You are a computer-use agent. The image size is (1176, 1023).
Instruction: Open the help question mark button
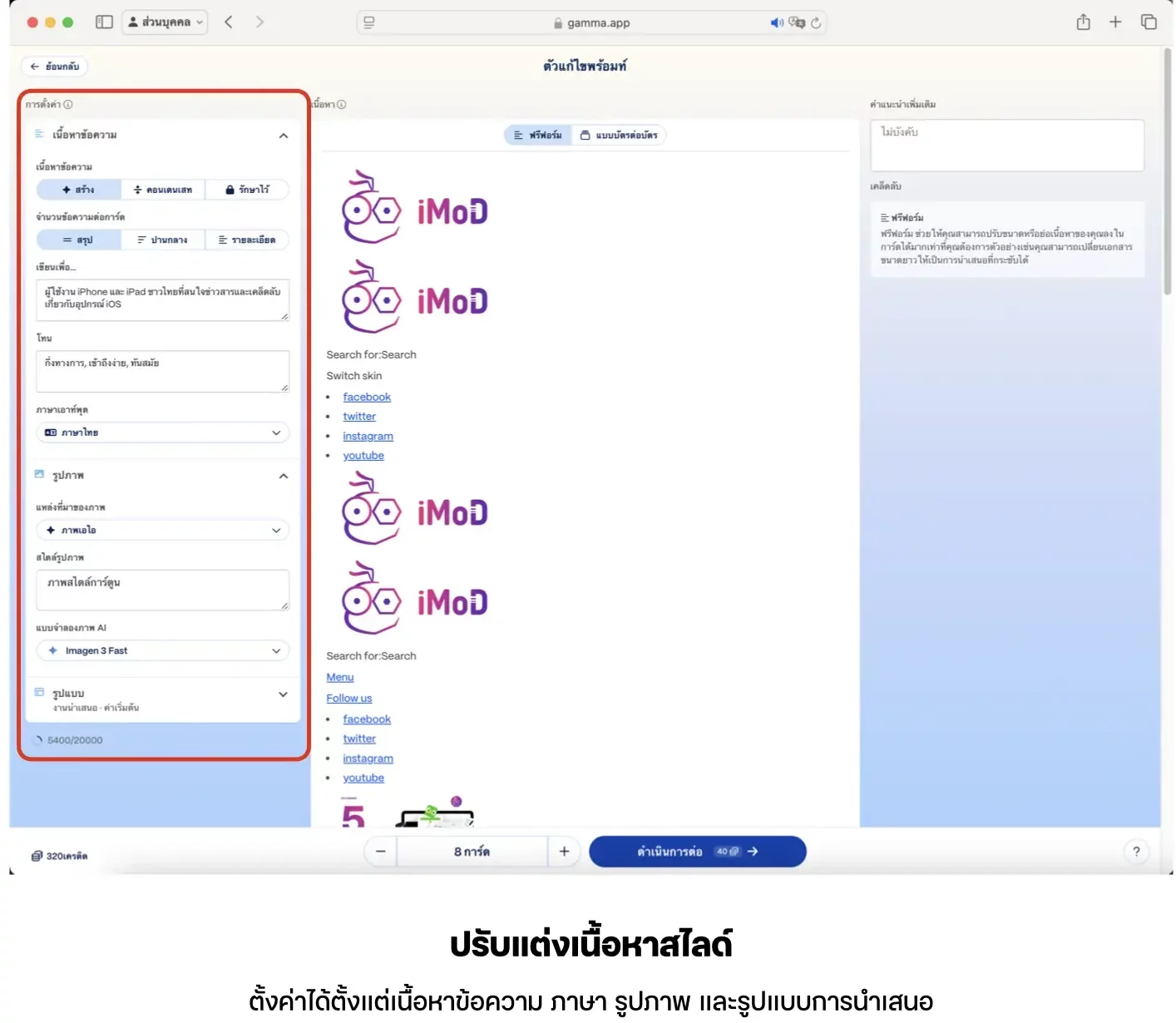(x=1136, y=852)
